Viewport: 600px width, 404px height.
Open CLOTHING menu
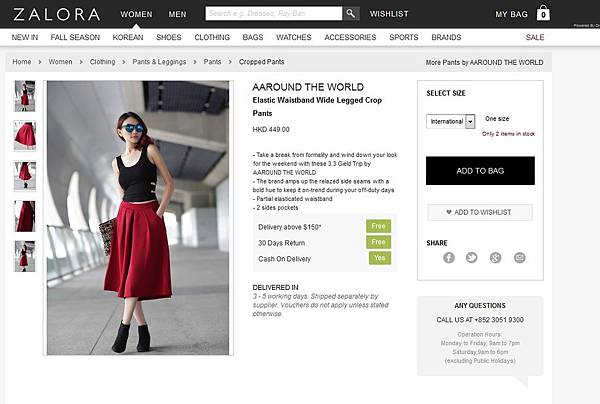212,37
